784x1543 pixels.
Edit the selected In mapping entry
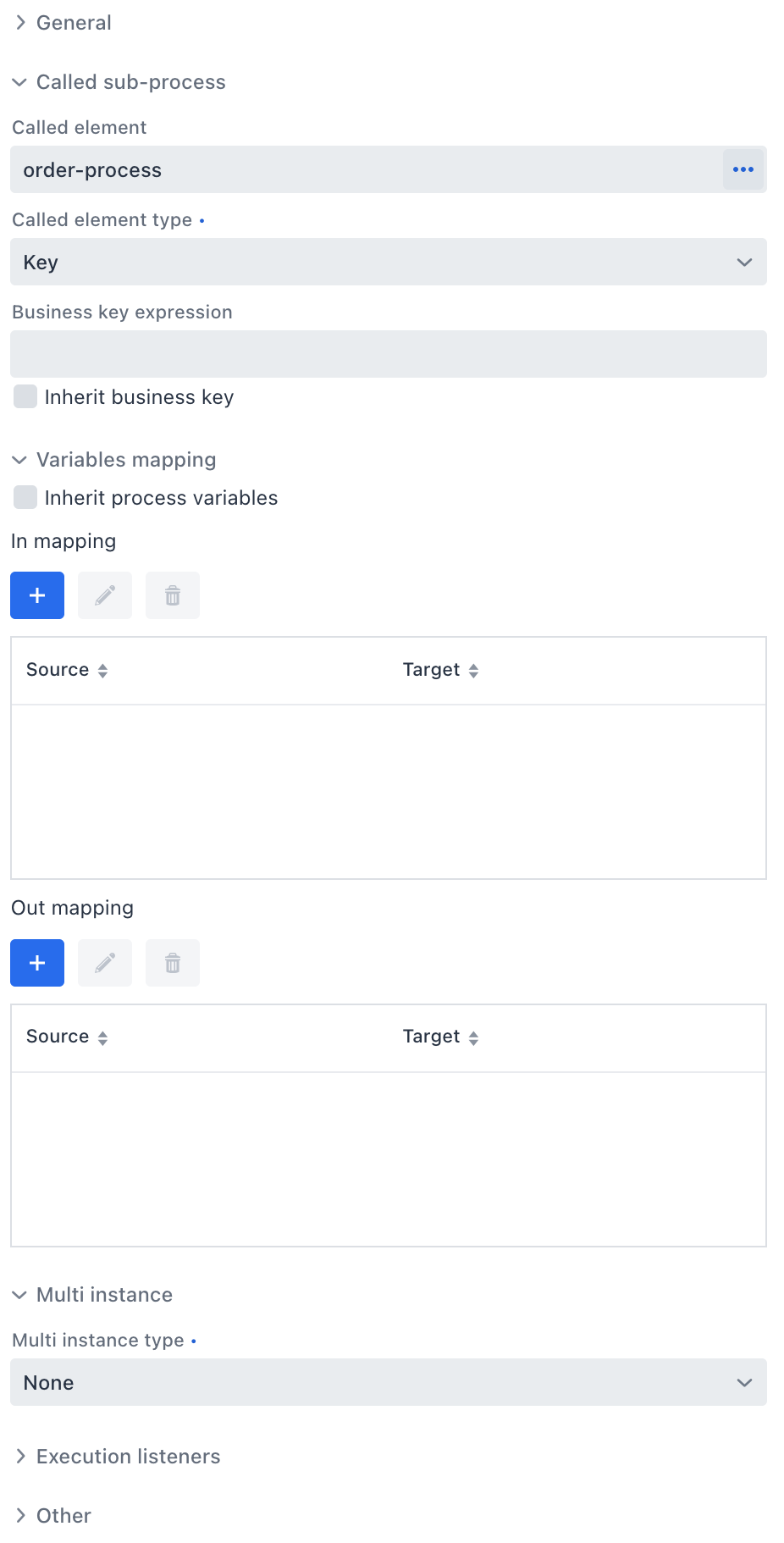coord(104,595)
